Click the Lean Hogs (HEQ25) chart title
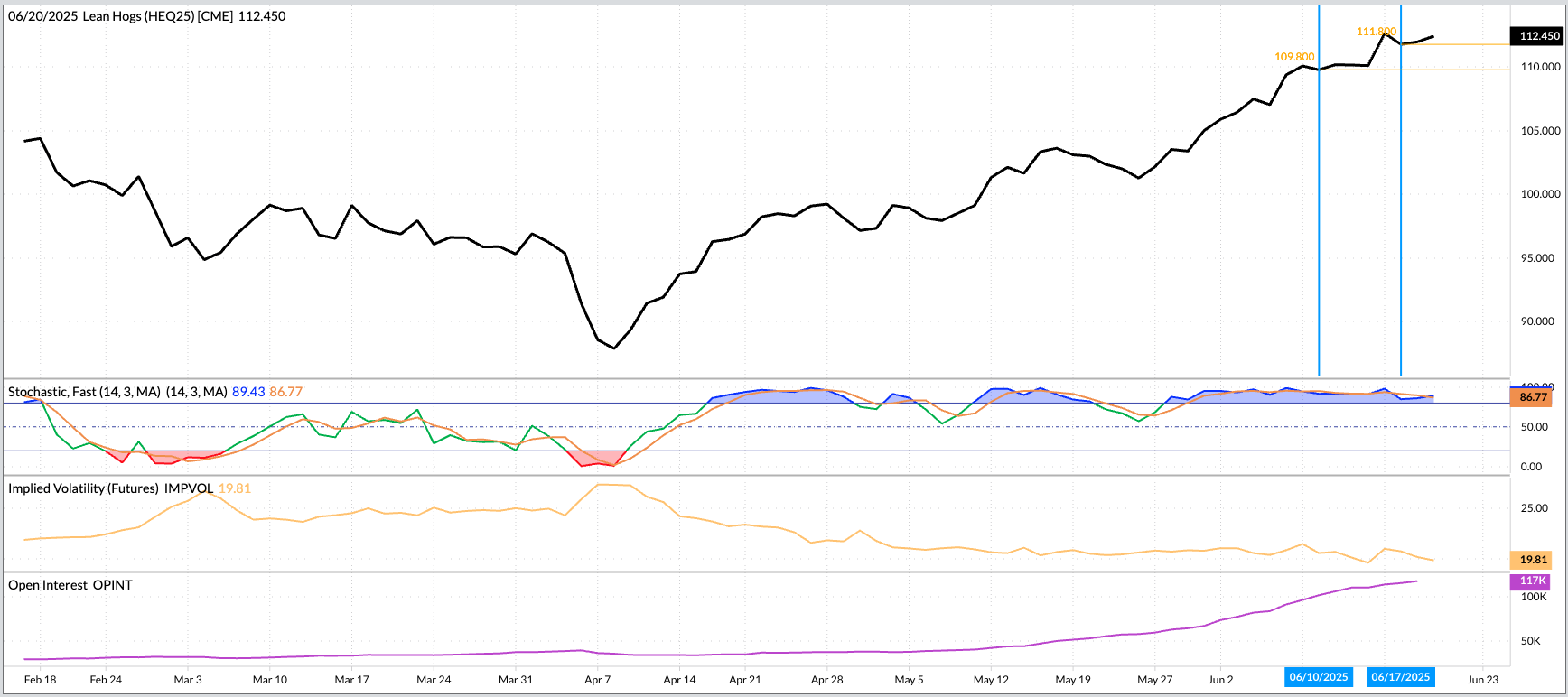 point(146,16)
